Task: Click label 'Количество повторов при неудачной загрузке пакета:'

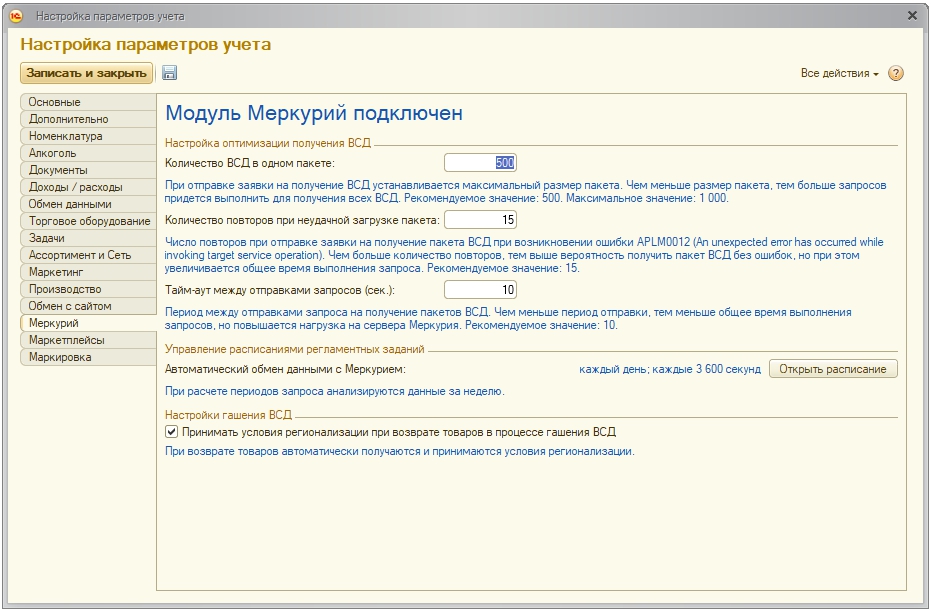Action: (x=302, y=220)
